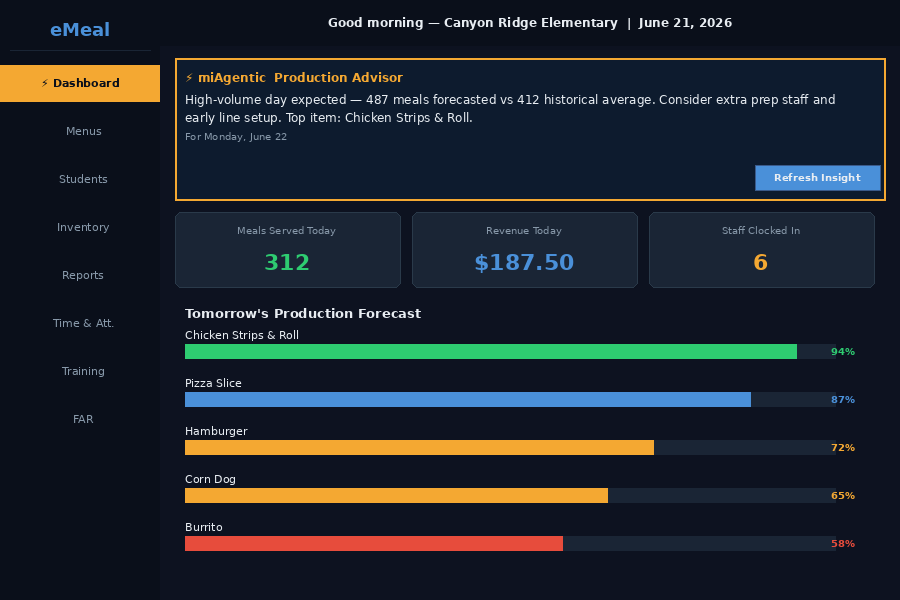Click the Burrito label
The width and height of the screenshot is (900, 600).
pyautogui.click(x=203, y=527)
